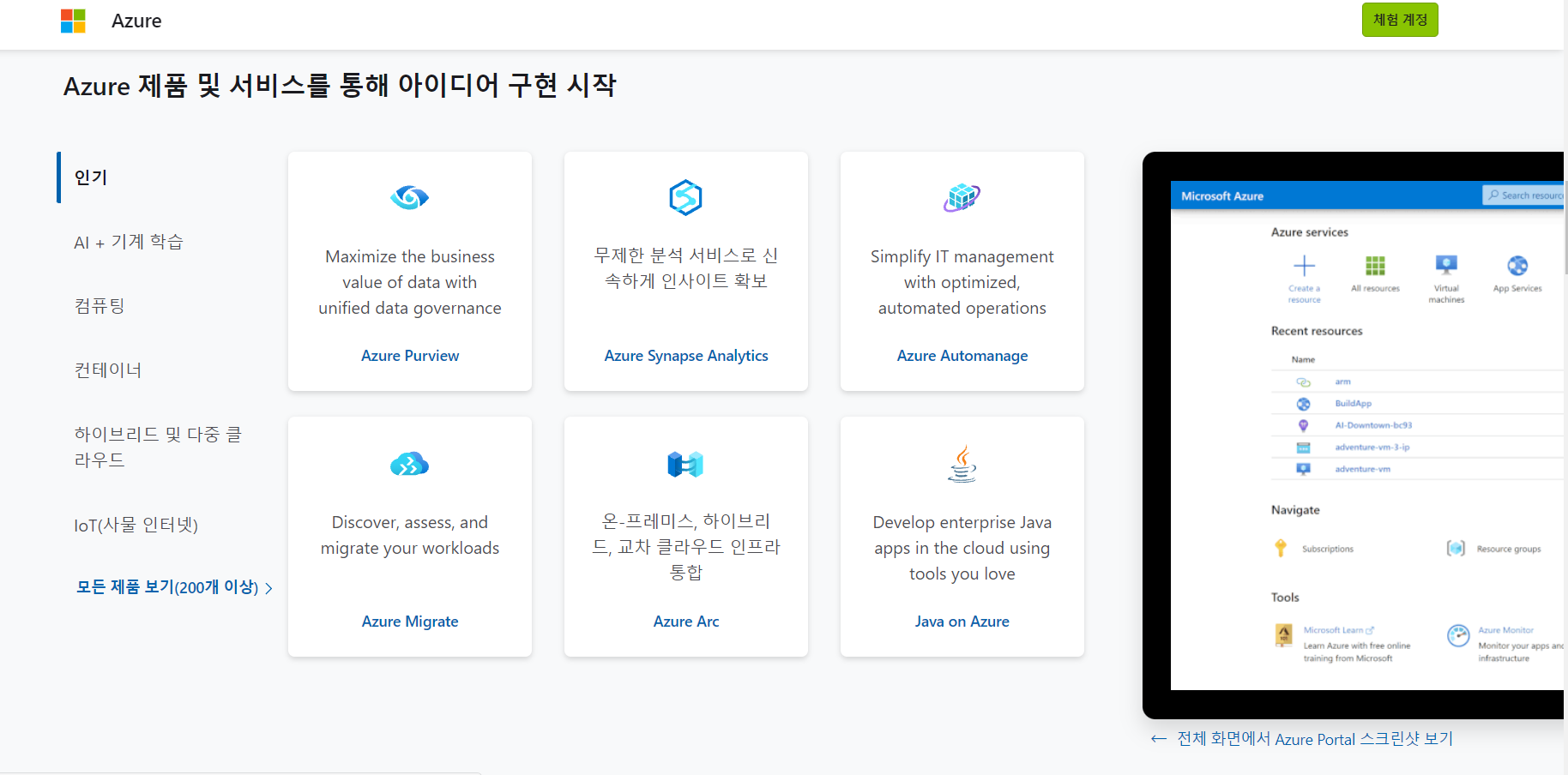The height and width of the screenshot is (775, 1568).
Task: Select the 하이브리드 및 다중 클라우드 tab
Action: pos(158,447)
